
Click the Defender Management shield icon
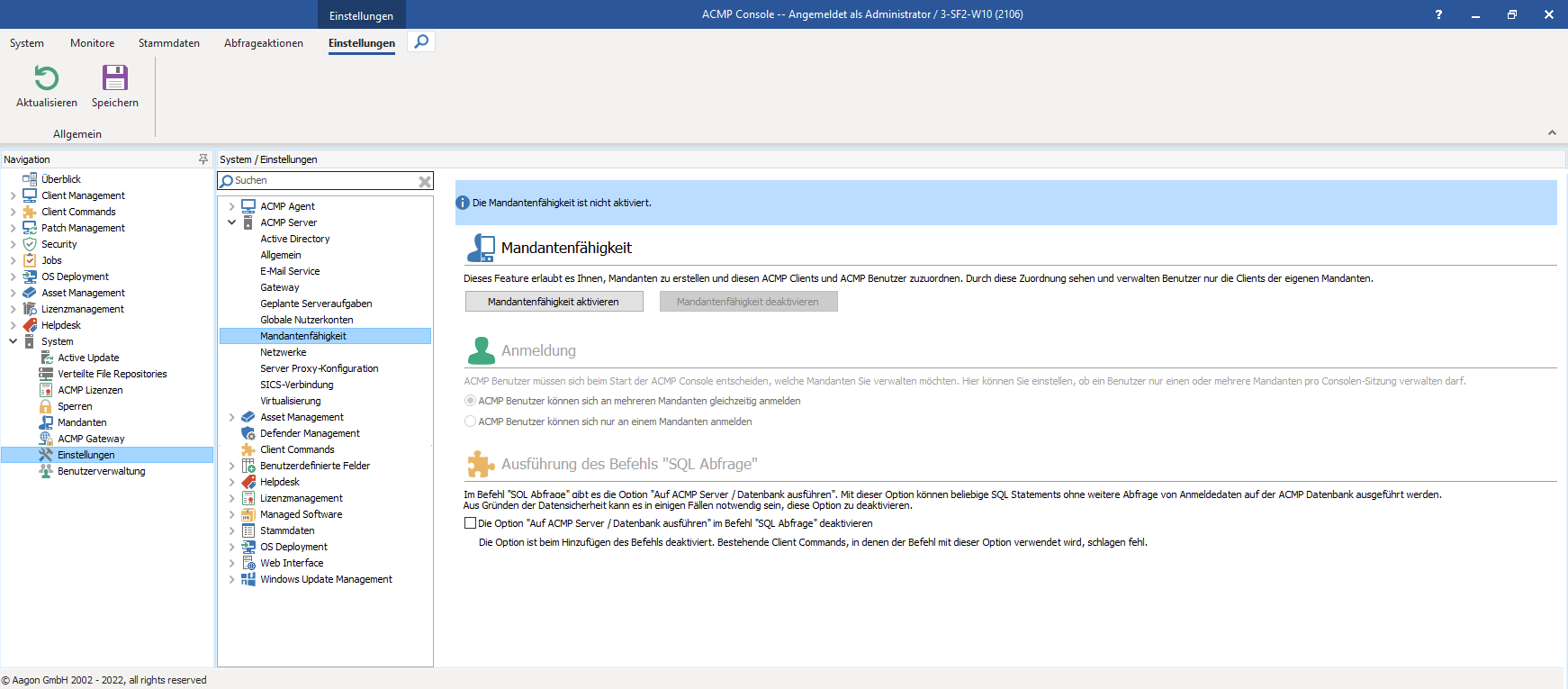pyautogui.click(x=248, y=433)
